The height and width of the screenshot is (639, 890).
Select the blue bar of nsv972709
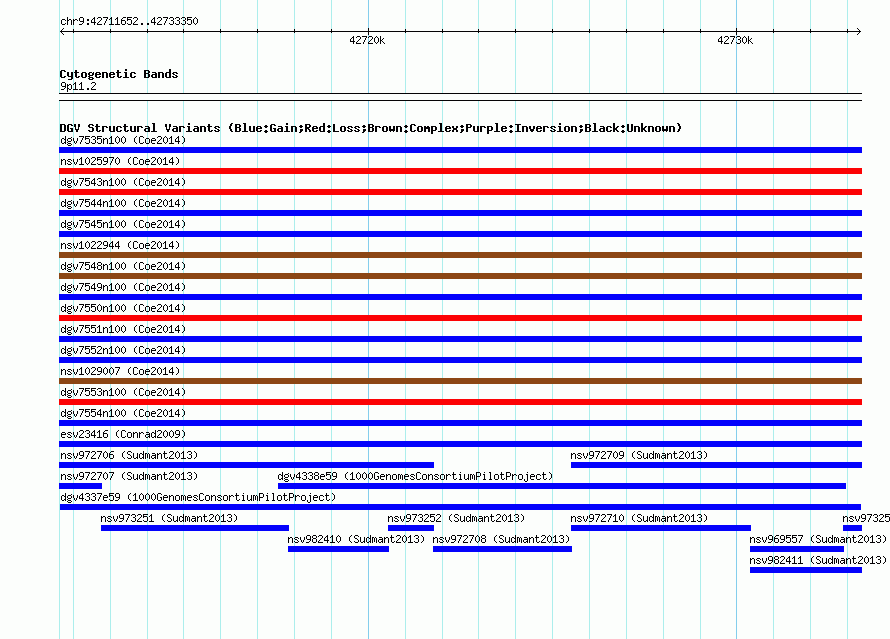(x=716, y=465)
